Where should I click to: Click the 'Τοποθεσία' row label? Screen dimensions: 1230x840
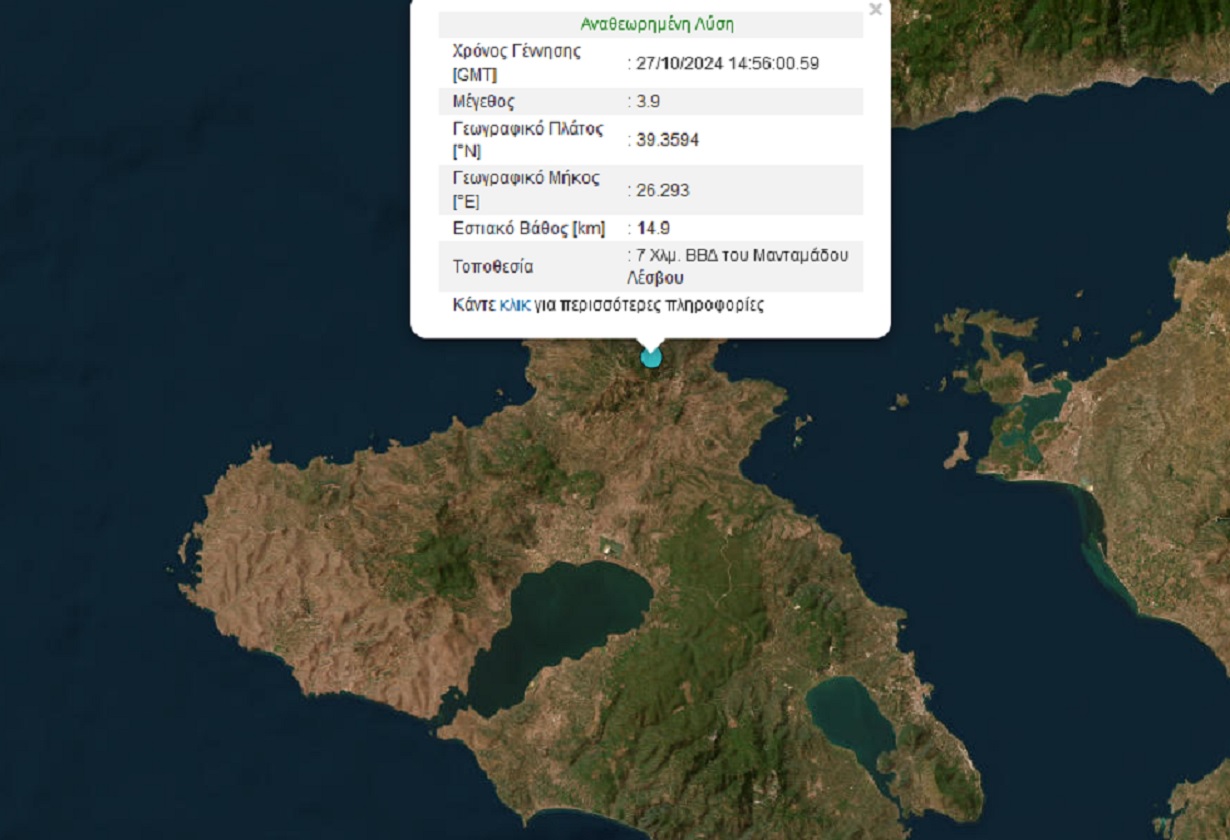(493, 267)
